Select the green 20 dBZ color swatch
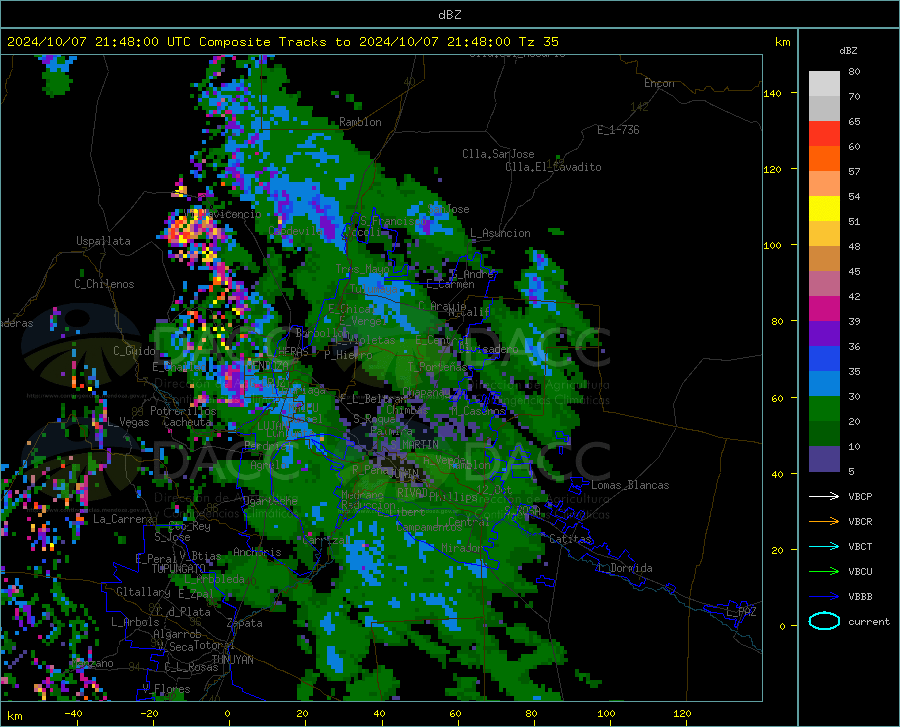900x727 pixels. [824, 409]
